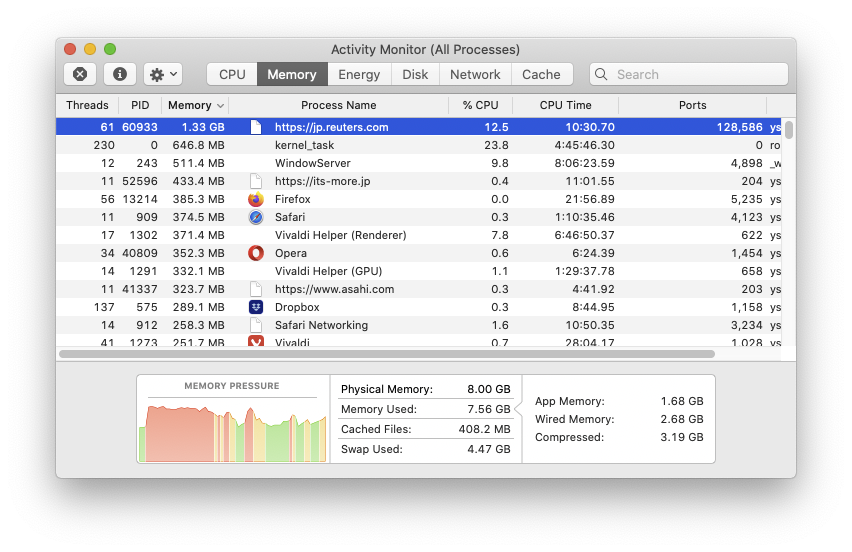This screenshot has width=852, height=552.
Task: Click the Firefox icon in the process list
Action: pos(255,199)
